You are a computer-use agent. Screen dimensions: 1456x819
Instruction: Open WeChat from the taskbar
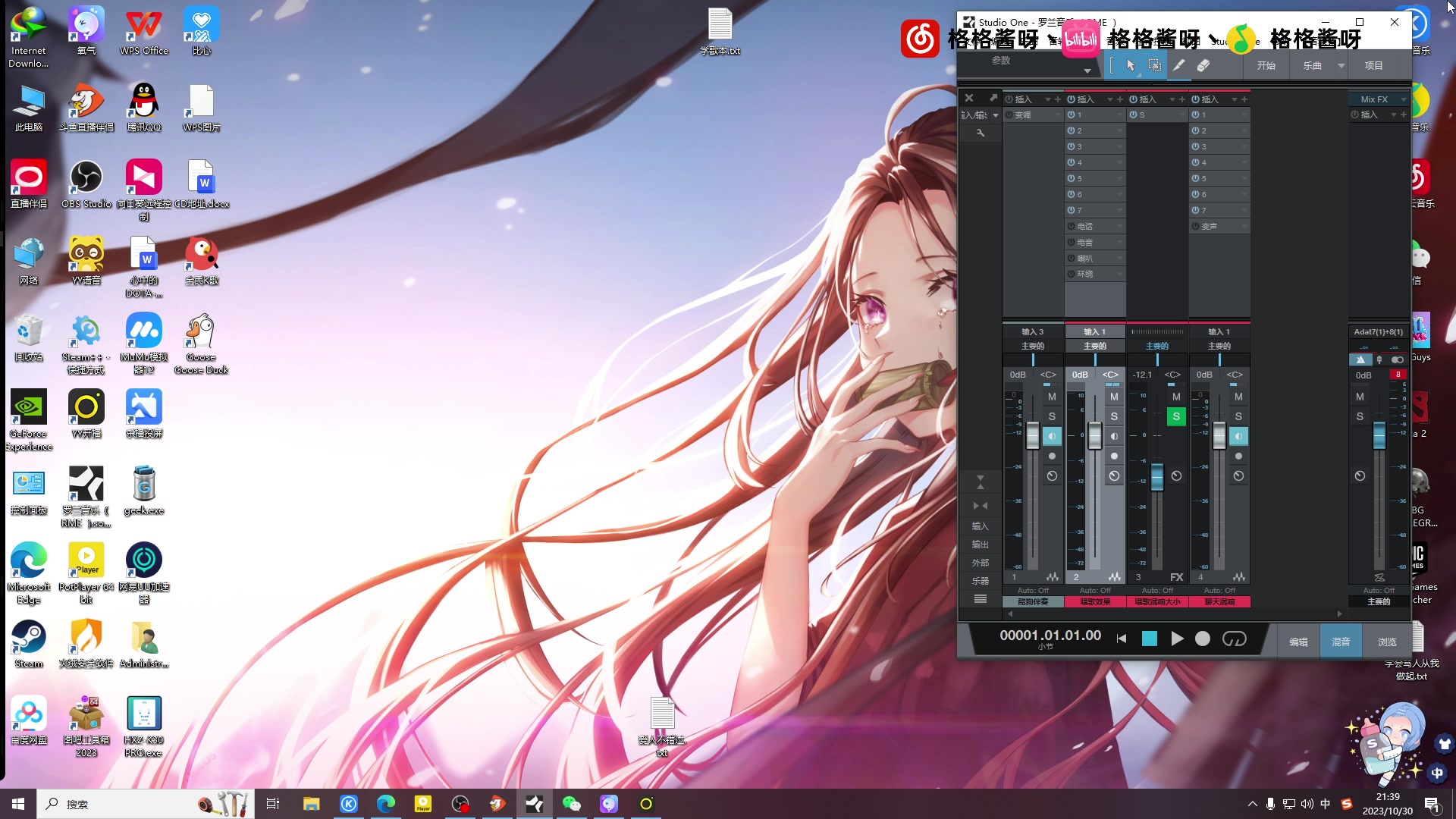coord(571,804)
